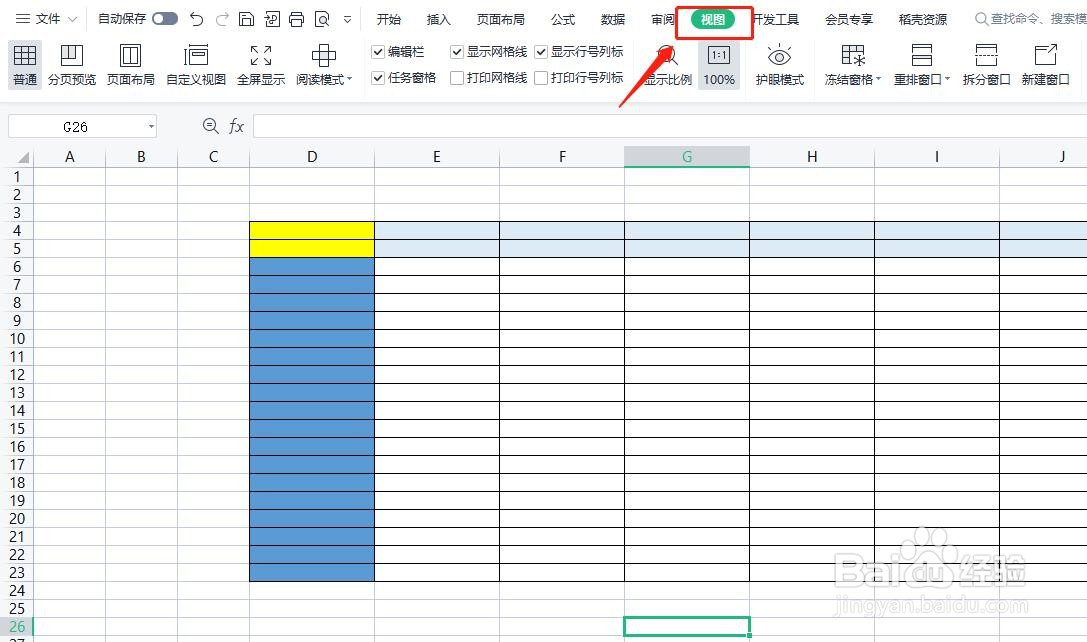Click the yellow cell D4
Screen dimensions: 1087x642
(x=312, y=231)
